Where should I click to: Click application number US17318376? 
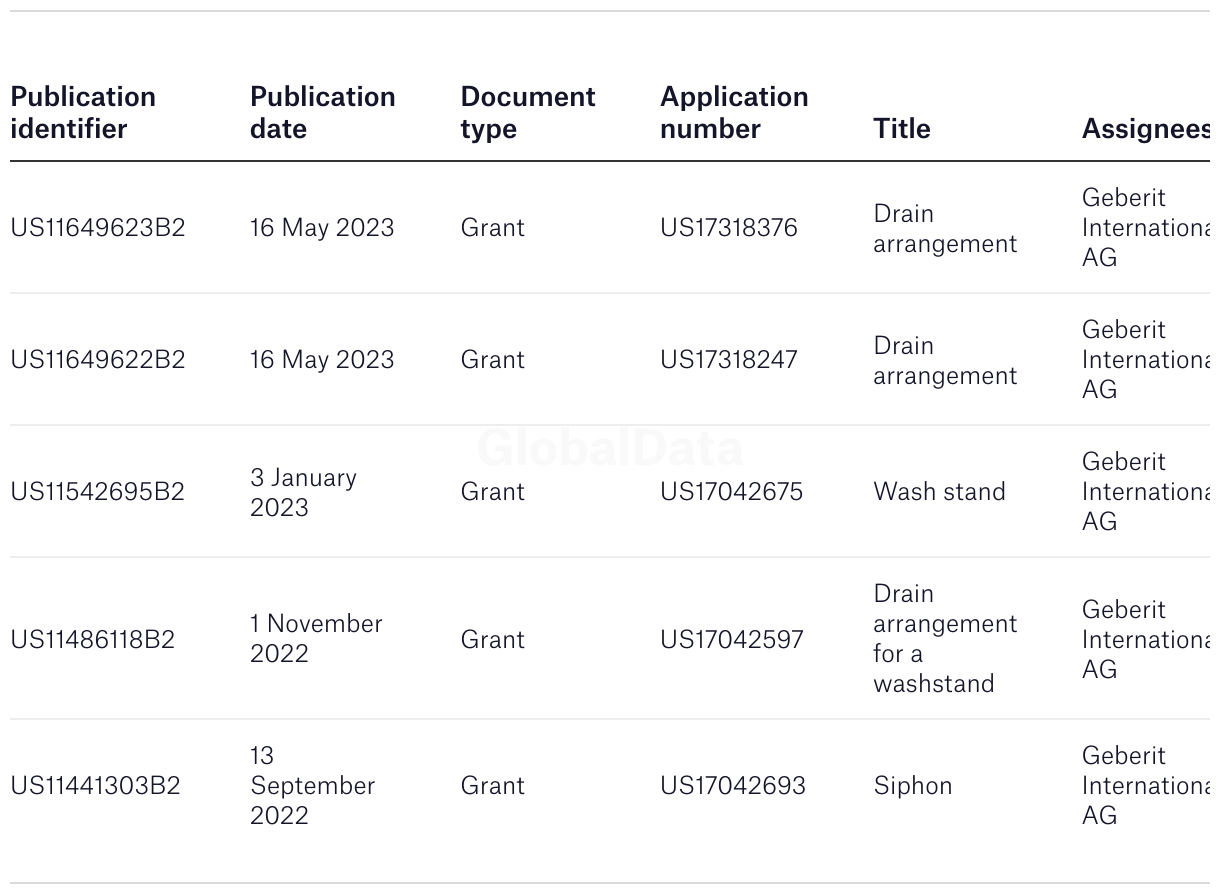(x=729, y=228)
